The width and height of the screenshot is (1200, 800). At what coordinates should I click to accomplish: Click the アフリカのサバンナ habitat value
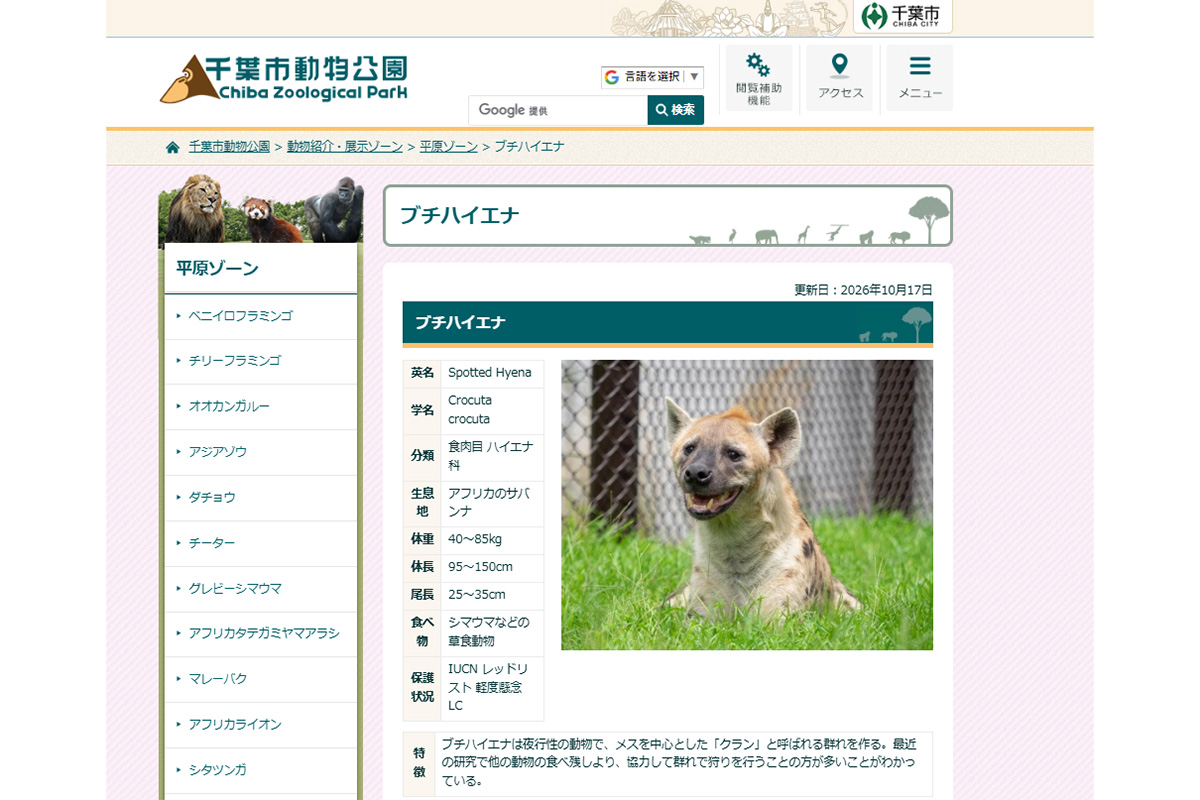492,503
